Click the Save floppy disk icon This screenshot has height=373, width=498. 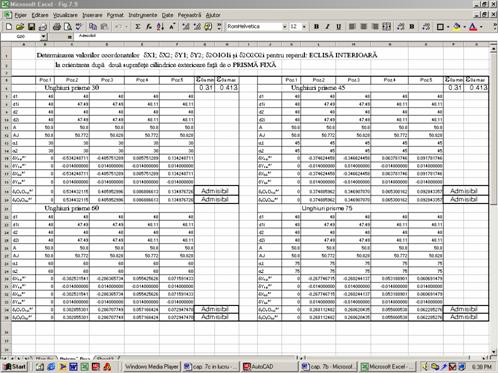pyautogui.click(x=31, y=27)
